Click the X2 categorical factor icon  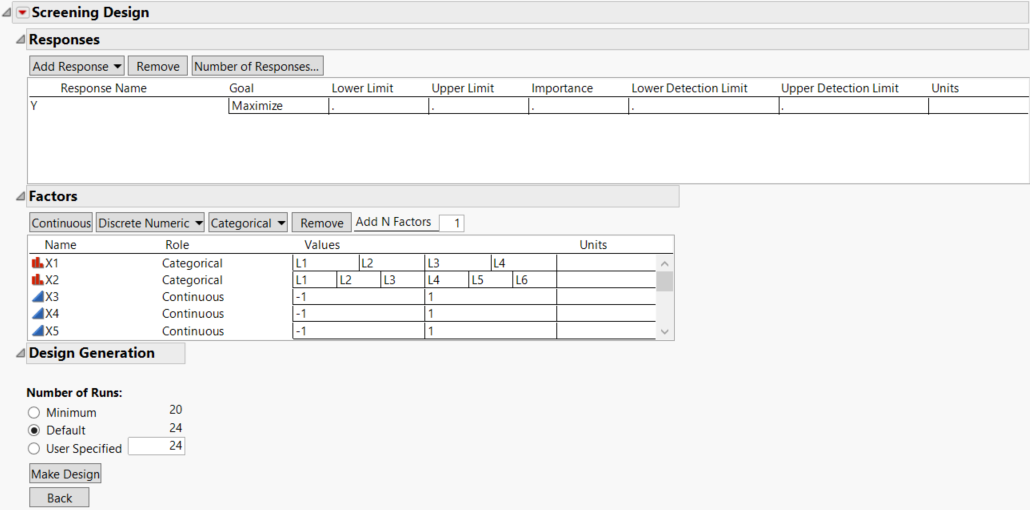38,280
